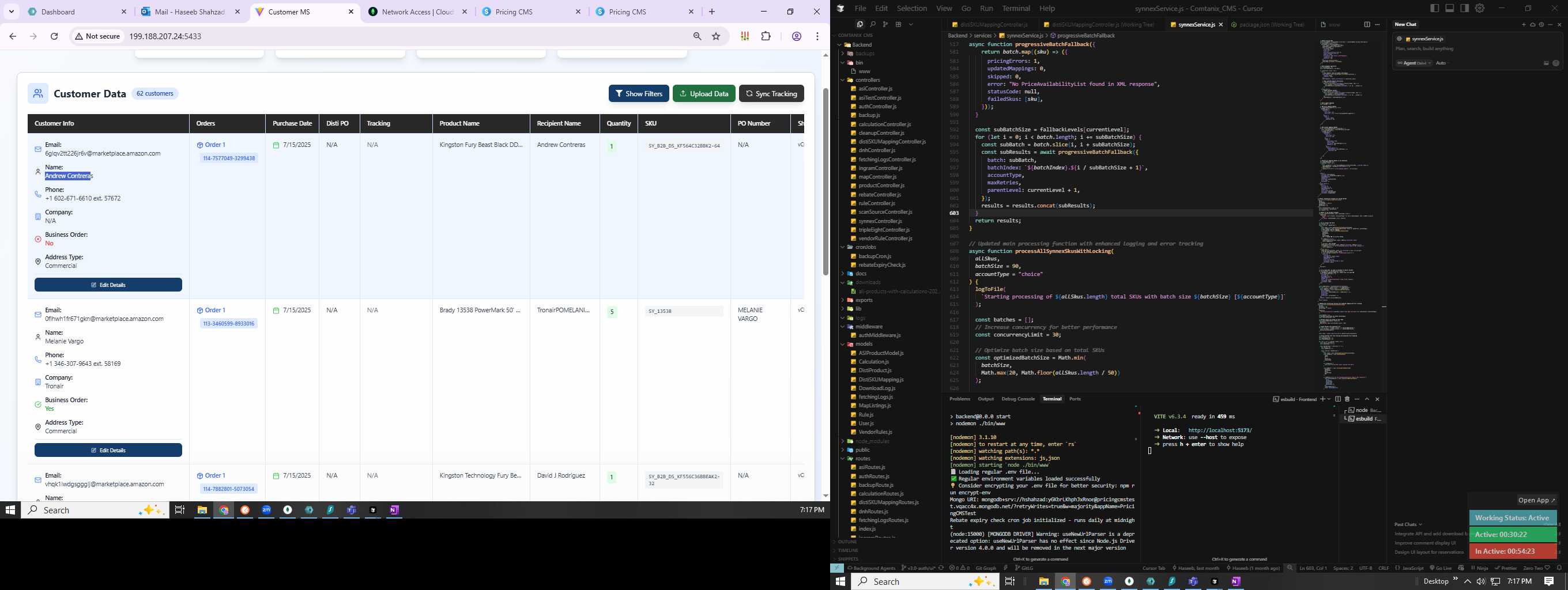This screenshot has height=590, width=1568.
Task: Open DistiProduct.js in models folder
Action: [x=875, y=370]
